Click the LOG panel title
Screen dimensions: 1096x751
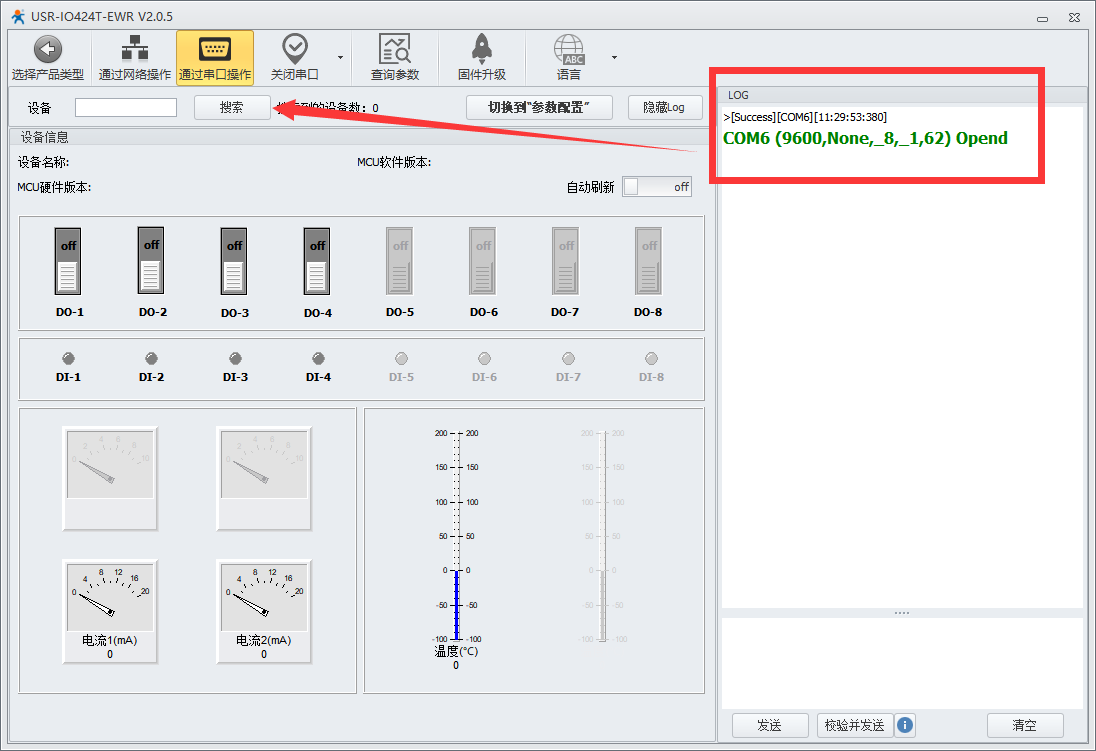click(738, 95)
